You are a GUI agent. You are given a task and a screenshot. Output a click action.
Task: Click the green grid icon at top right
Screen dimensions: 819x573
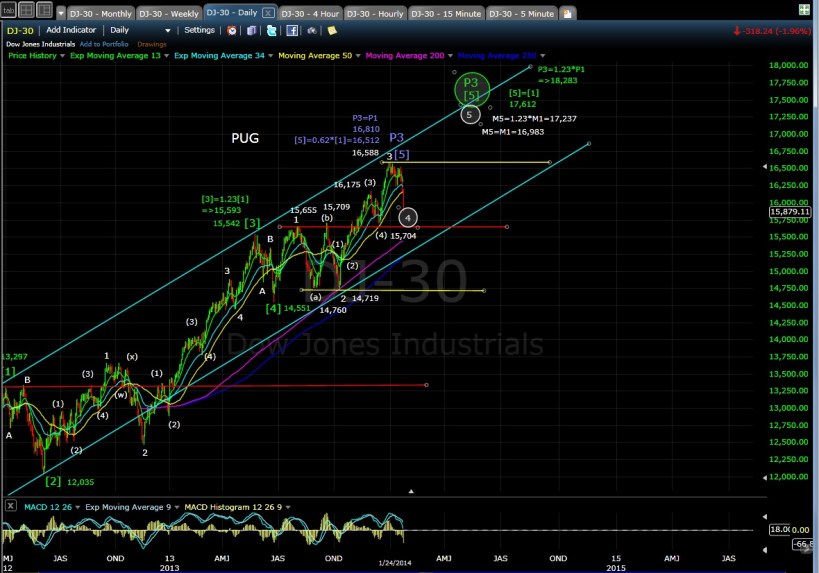click(x=804, y=9)
